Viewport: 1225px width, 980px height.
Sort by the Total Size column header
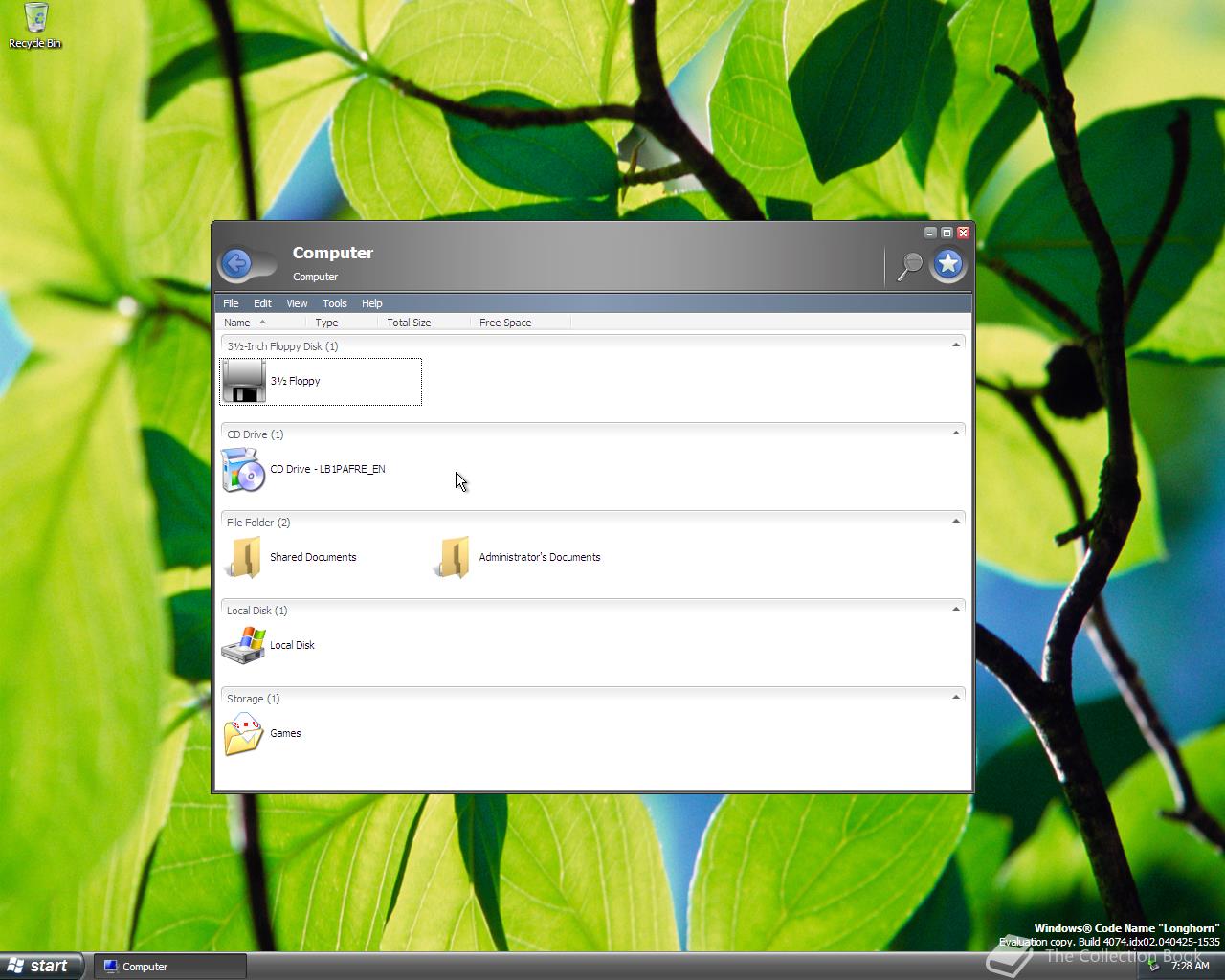pyautogui.click(x=424, y=323)
